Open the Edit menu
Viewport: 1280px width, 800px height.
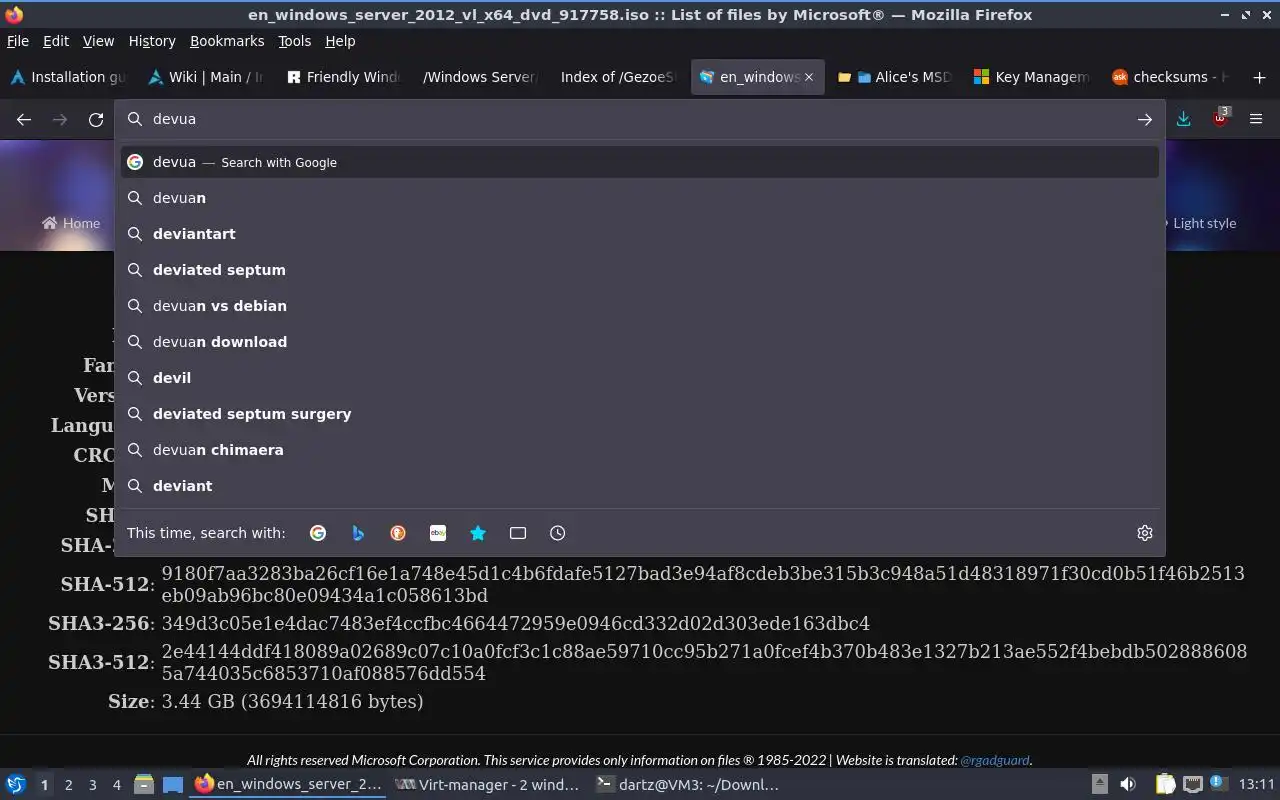pyautogui.click(x=56, y=41)
